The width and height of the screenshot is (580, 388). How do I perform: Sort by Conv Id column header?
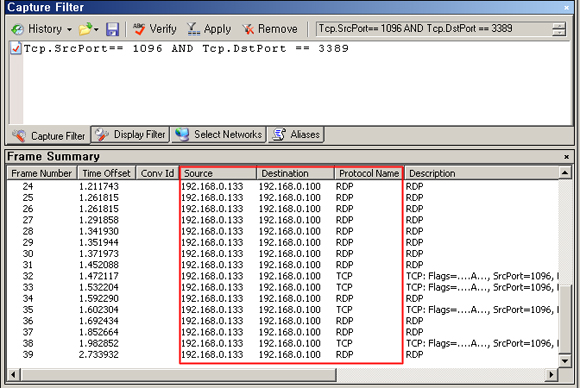pos(158,173)
